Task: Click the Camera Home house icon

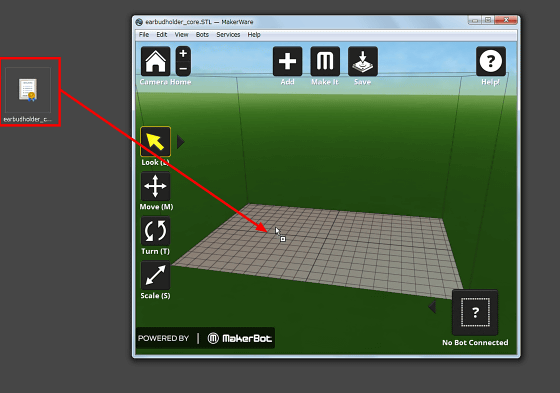Action: point(155,61)
